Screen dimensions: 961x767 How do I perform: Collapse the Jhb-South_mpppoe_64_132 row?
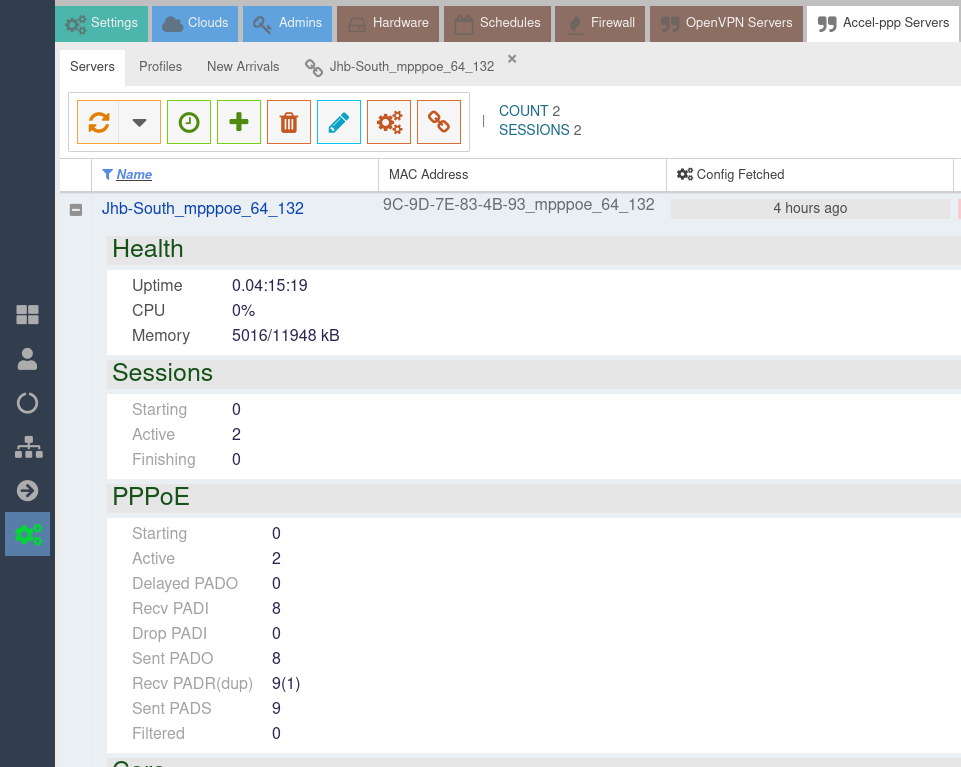pos(75,209)
